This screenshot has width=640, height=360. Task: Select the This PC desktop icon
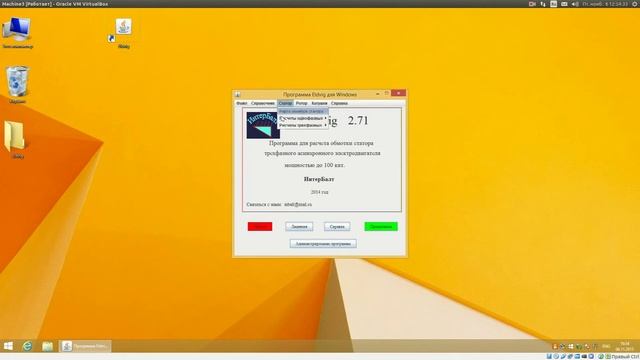click(x=17, y=33)
